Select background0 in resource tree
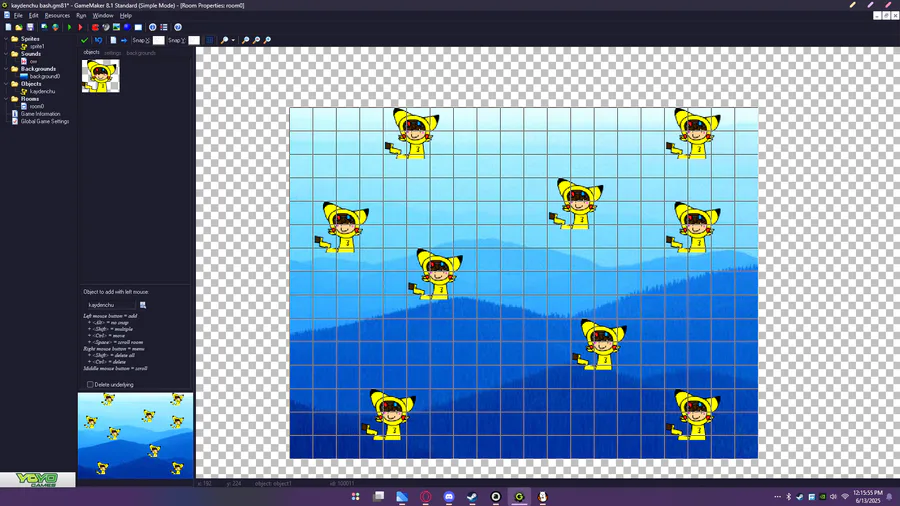 click(44, 76)
